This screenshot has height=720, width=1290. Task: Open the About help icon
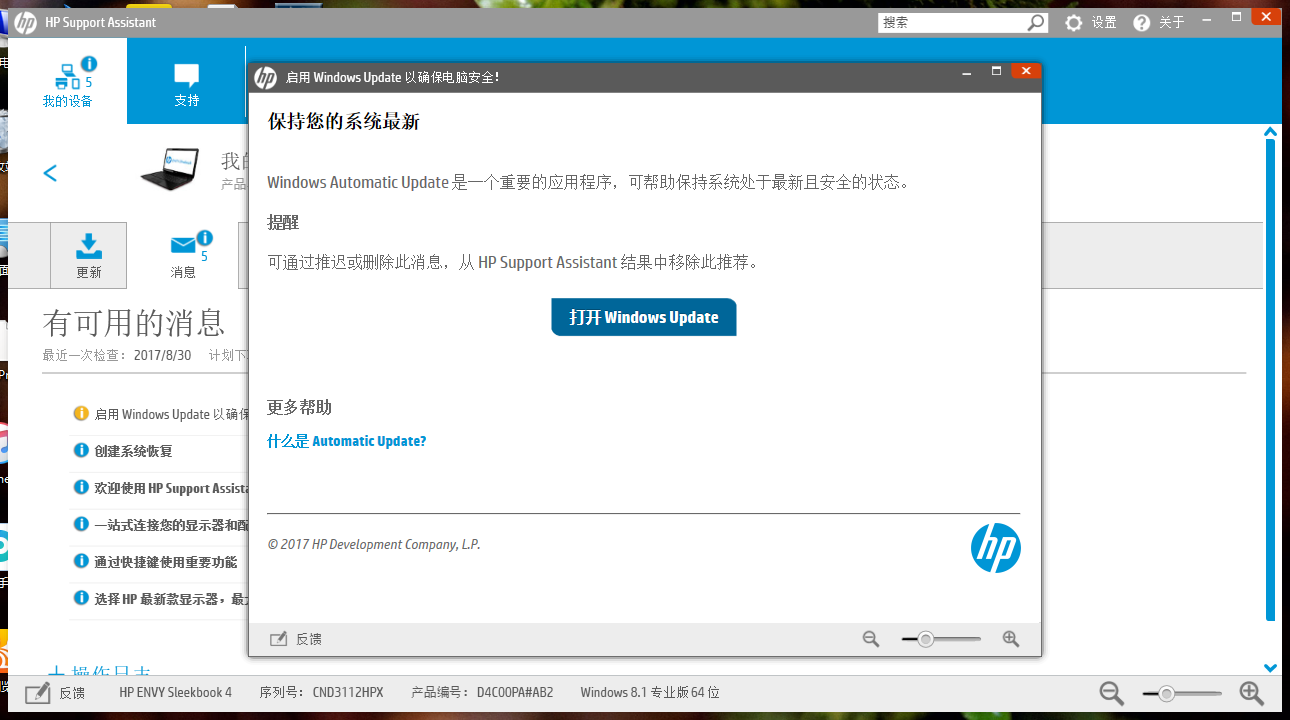1142,22
